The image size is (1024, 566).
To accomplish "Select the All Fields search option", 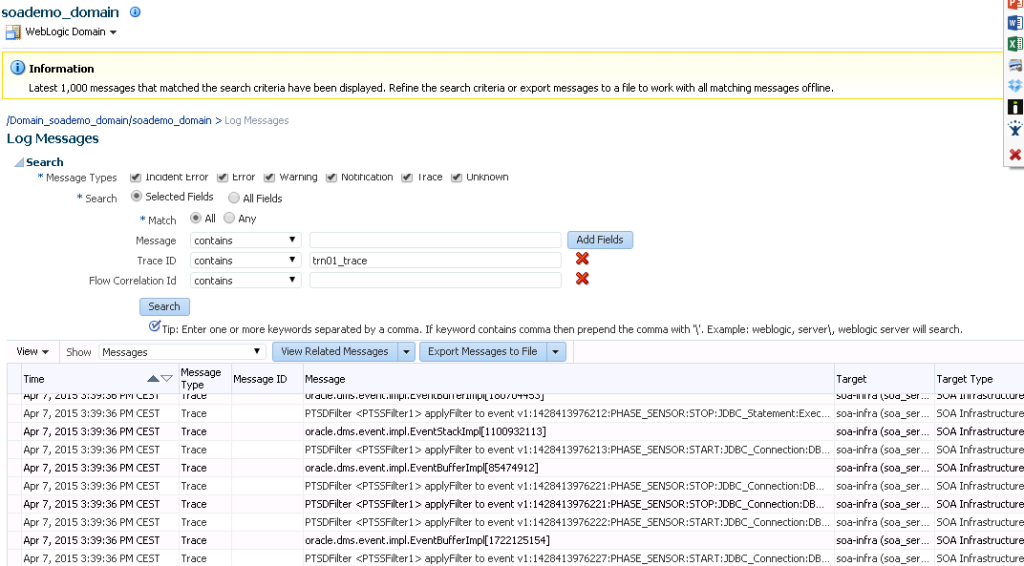I will 234,198.
